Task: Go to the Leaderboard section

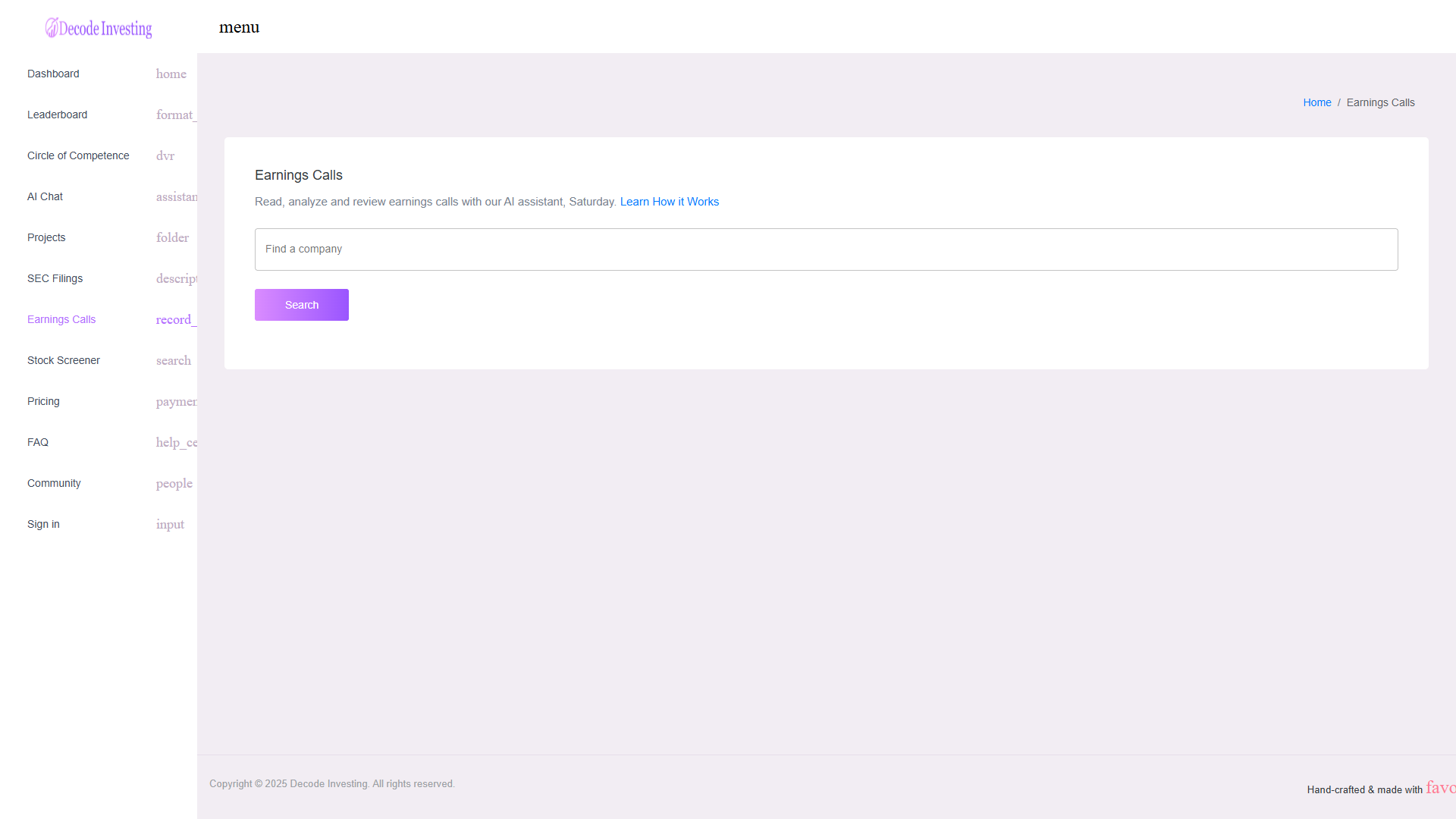Action: point(58,115)
